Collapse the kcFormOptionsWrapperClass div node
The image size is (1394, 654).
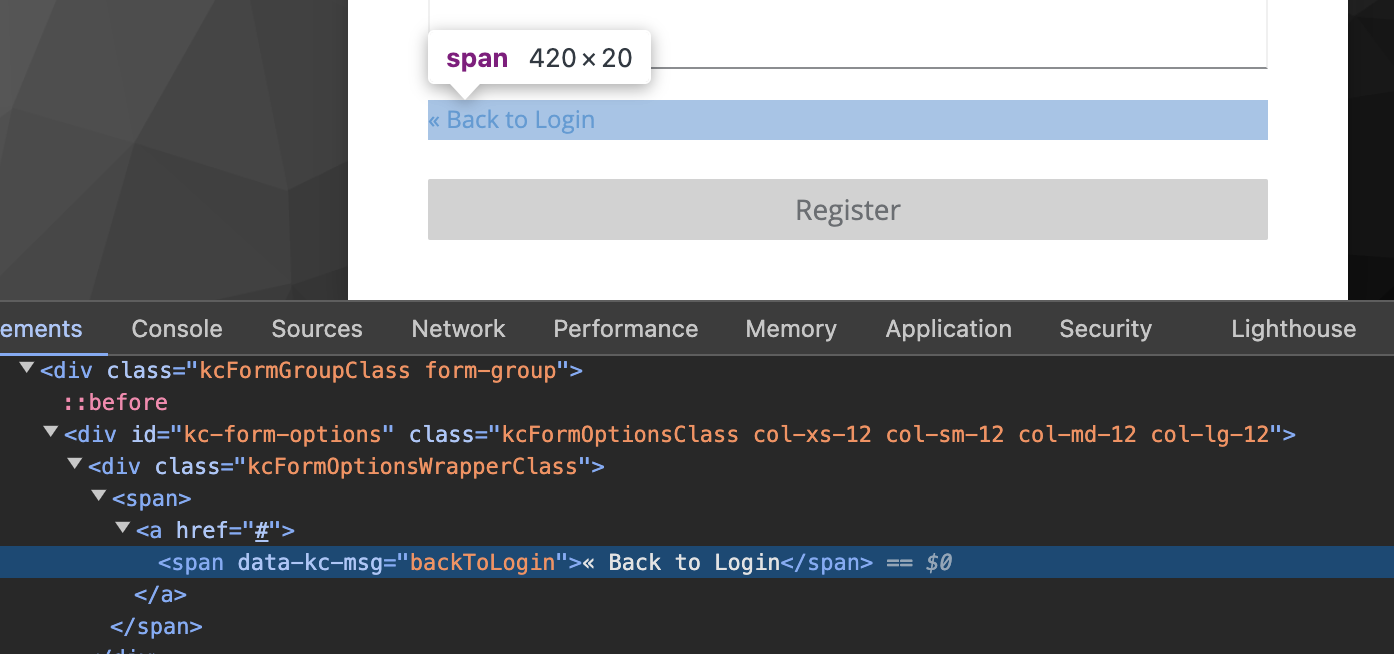pos(75,465)
